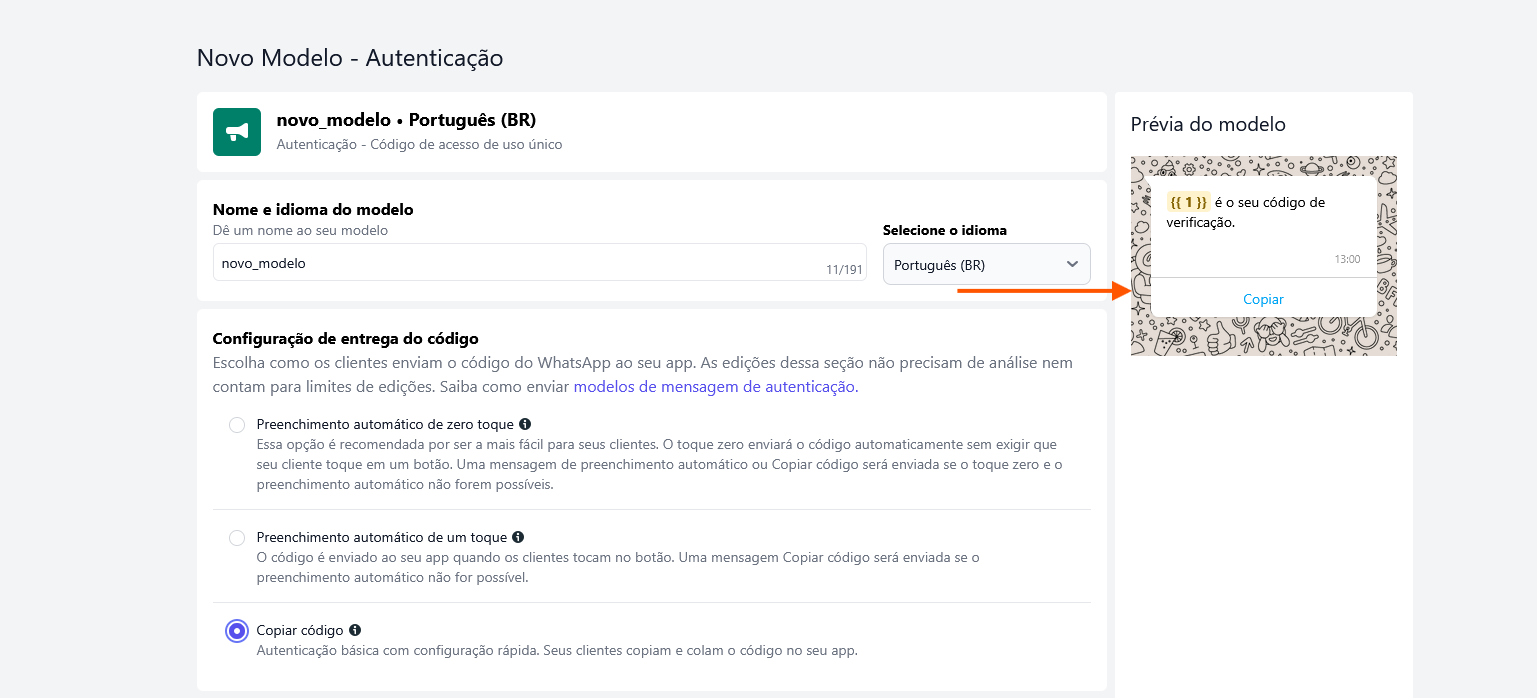Click the Copiar button in message preview
The width and height of the screenshot is (1537, 698).
coord(1263,299)
